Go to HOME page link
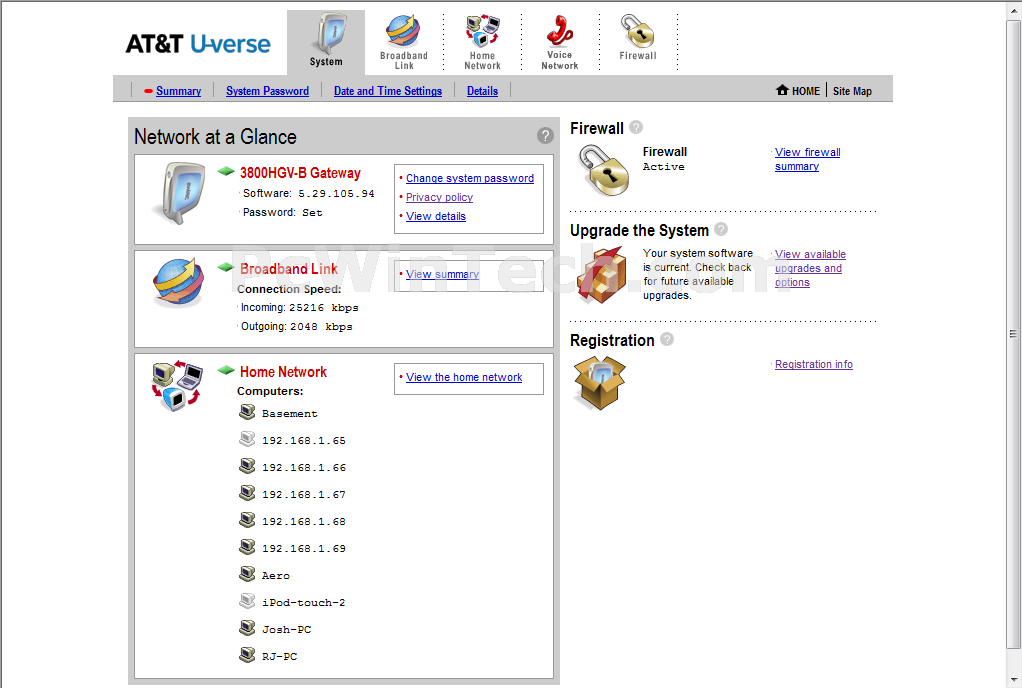 pyautogui.click(x=806, y=91)
